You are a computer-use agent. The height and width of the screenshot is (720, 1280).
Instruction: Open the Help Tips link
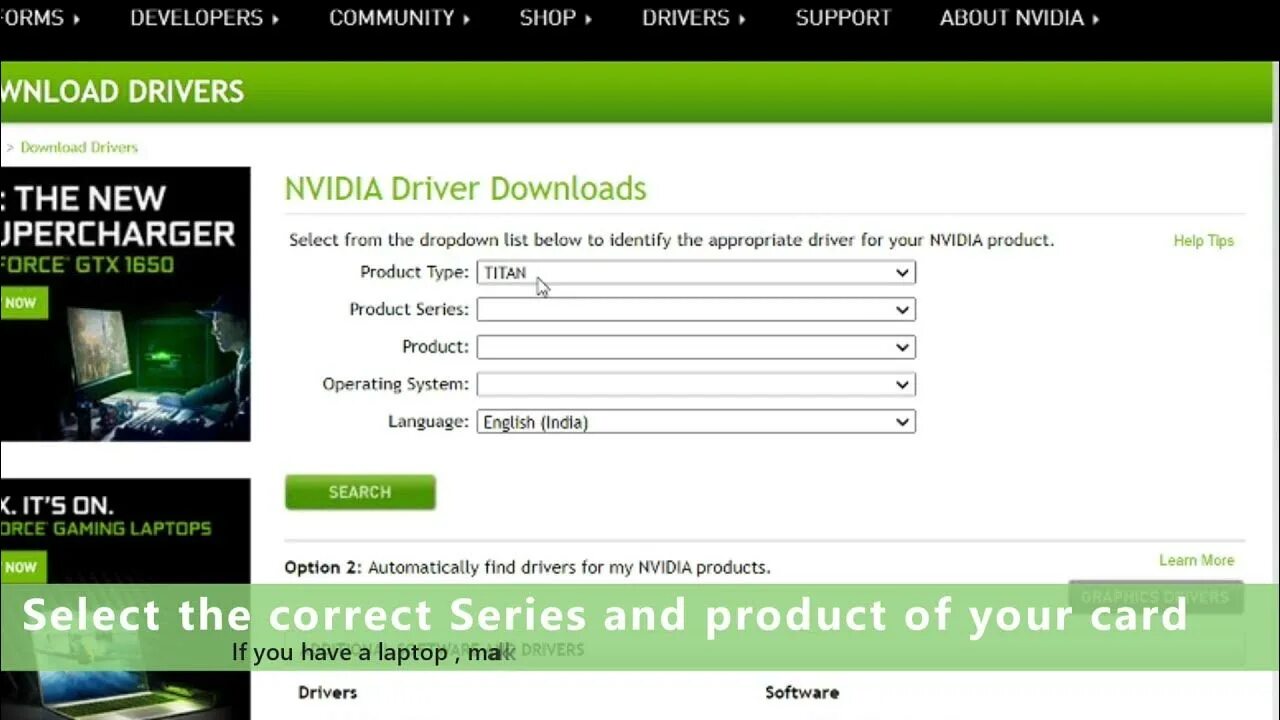(1203, 240)
